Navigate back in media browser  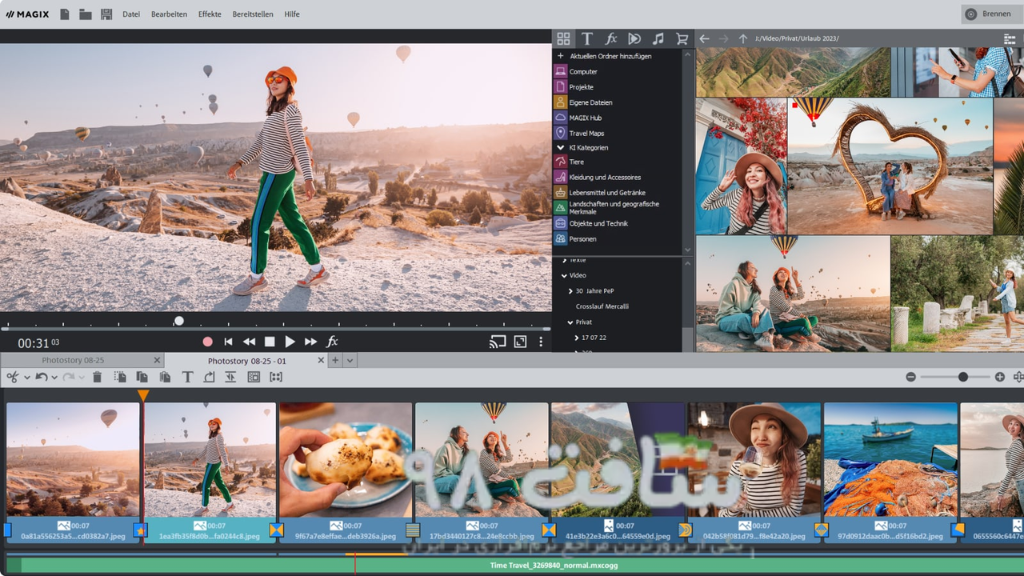705,39
